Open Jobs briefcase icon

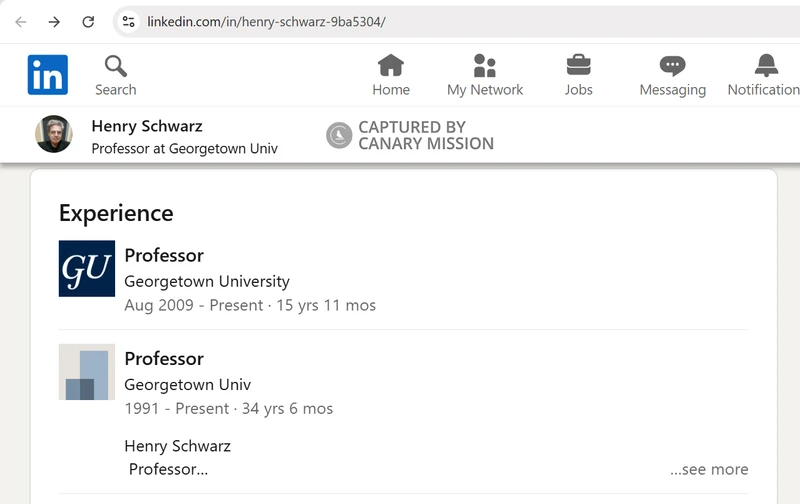(579, 65)
